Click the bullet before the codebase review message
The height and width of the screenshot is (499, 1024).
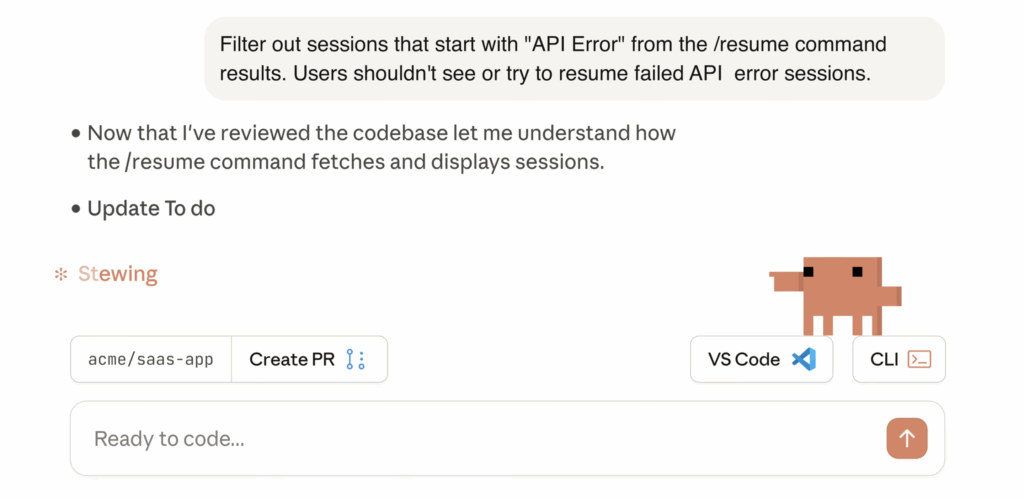76,134
